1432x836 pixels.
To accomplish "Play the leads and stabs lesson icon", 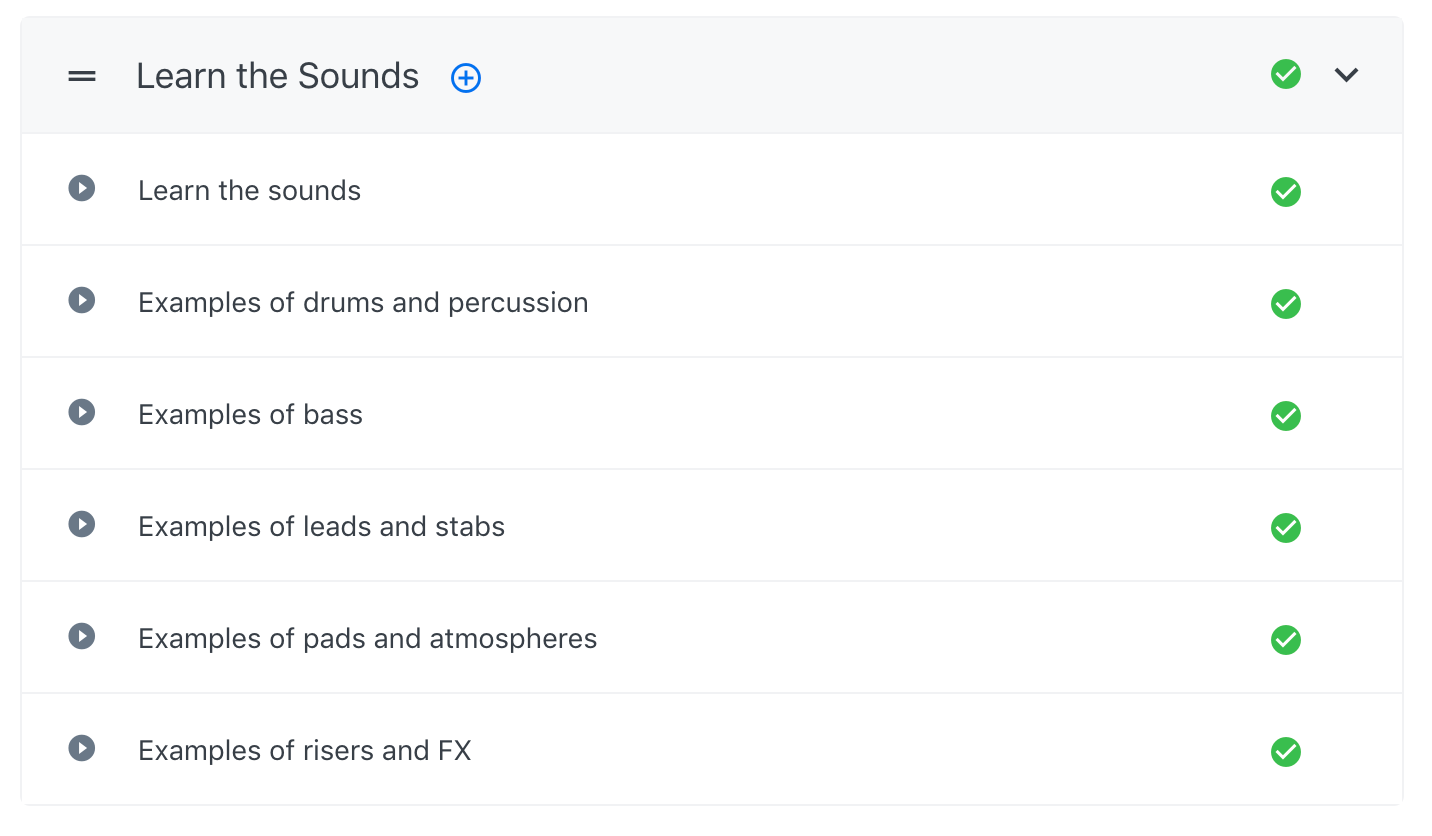I will [82, 524].
